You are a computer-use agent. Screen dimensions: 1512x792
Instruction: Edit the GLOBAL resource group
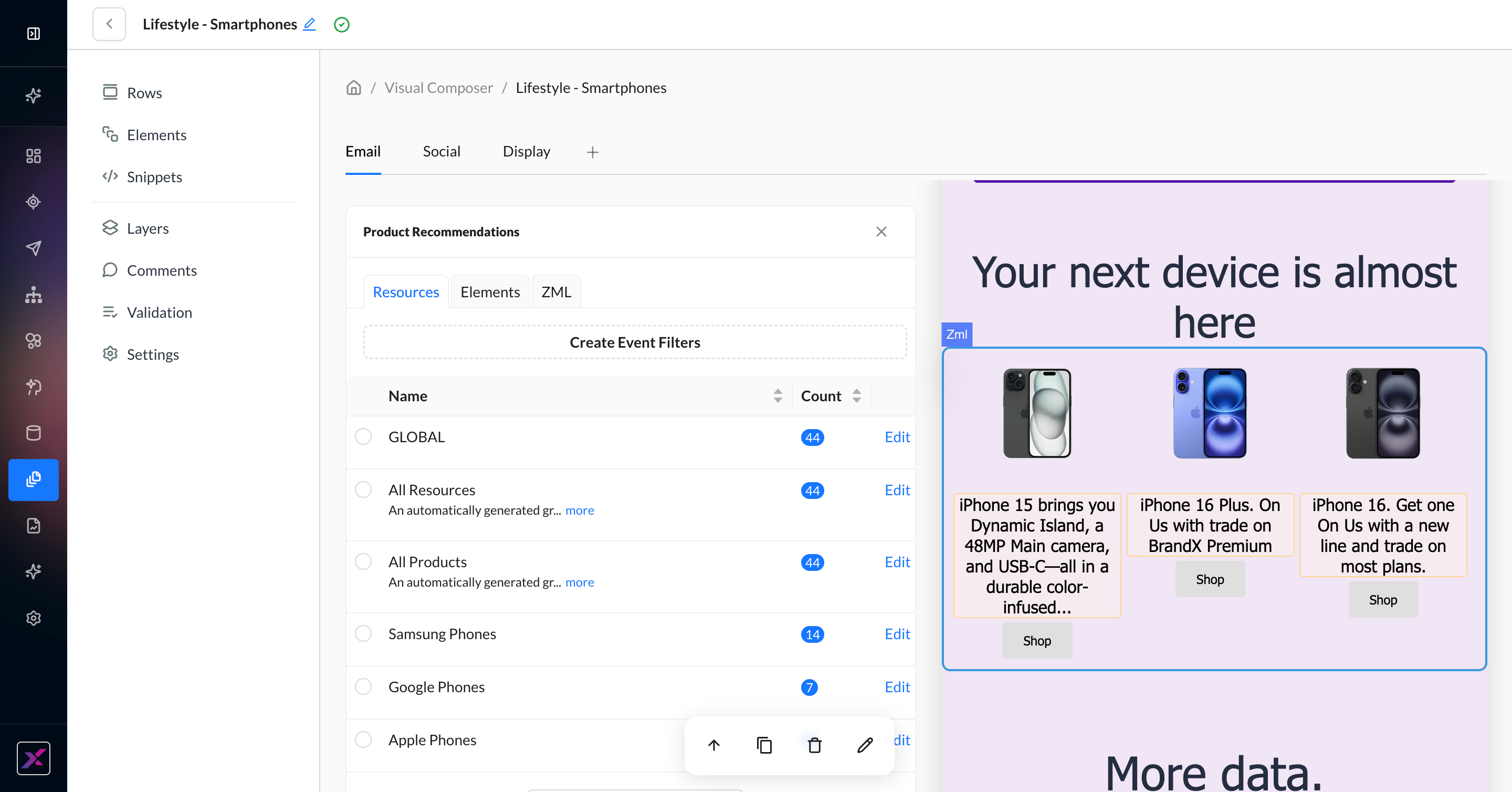coord(897,437)
